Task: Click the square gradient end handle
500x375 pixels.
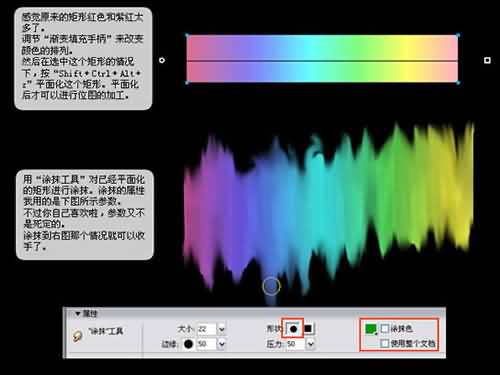Action: point(487,60)
